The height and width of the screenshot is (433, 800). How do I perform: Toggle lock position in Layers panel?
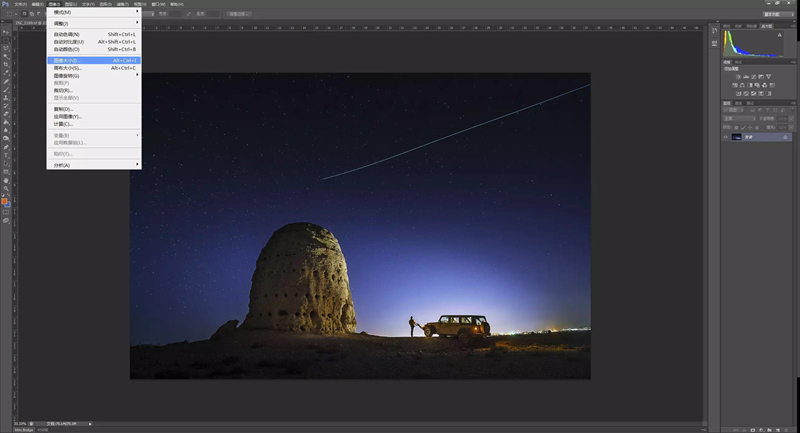pos(750,128)
